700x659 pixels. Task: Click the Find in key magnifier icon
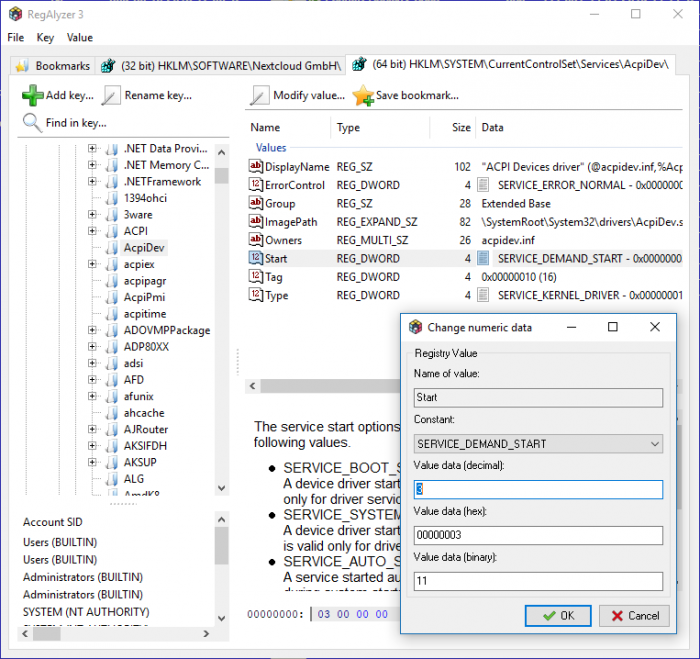coord(32,123)
